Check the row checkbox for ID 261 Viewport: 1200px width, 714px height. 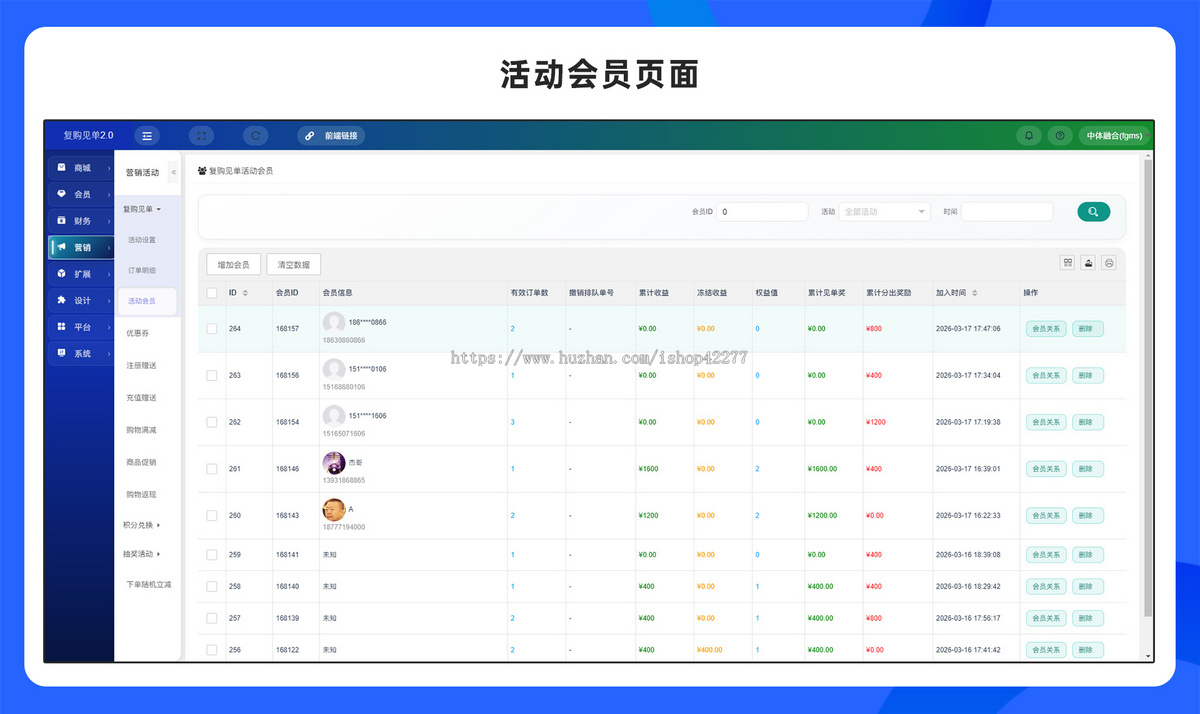point(212,469)
